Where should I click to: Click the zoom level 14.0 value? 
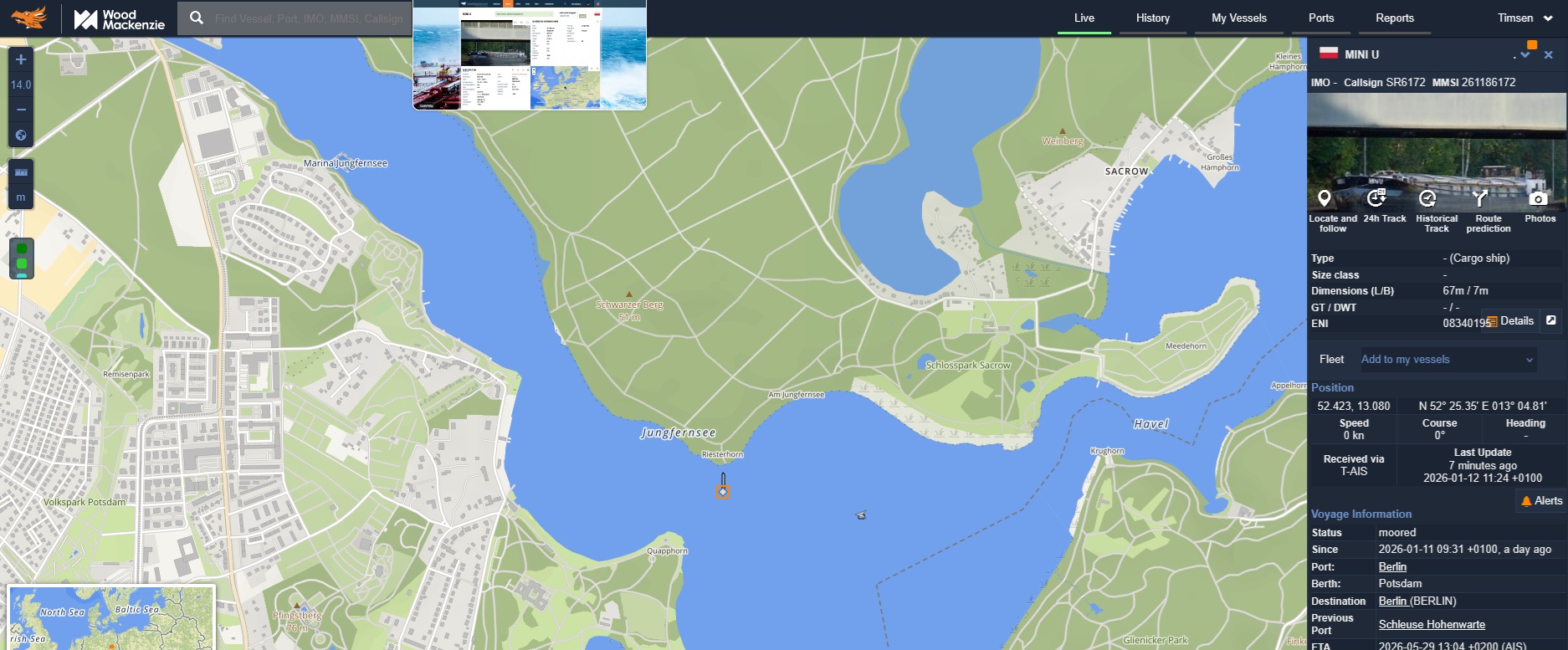point(21,84)
